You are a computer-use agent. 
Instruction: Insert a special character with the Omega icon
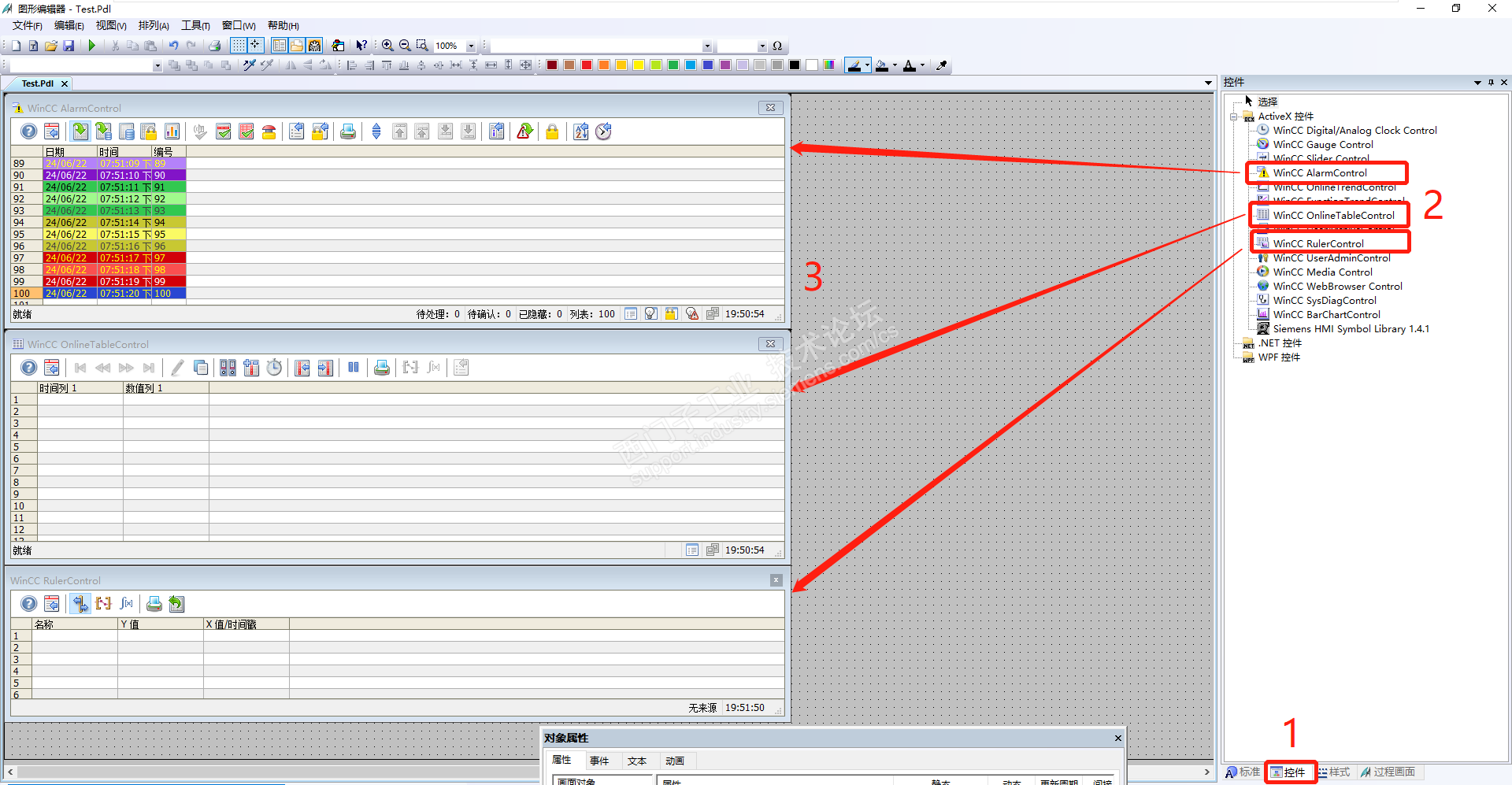pos(777,46)
